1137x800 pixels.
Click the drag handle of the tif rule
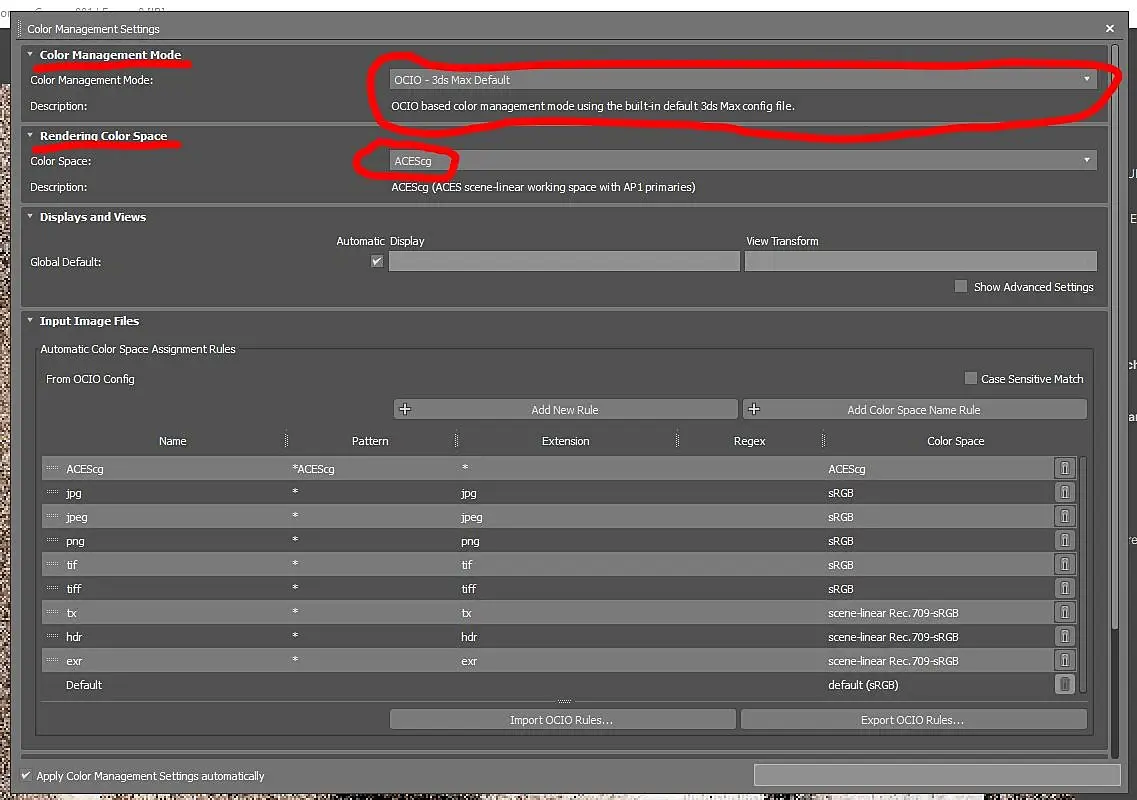point(52,564)
